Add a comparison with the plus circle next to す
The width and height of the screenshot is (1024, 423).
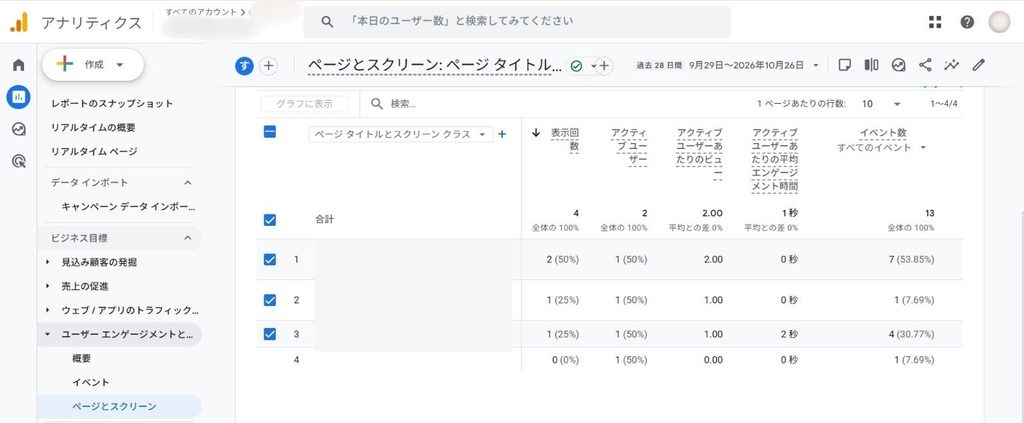(x=268, y=65)
